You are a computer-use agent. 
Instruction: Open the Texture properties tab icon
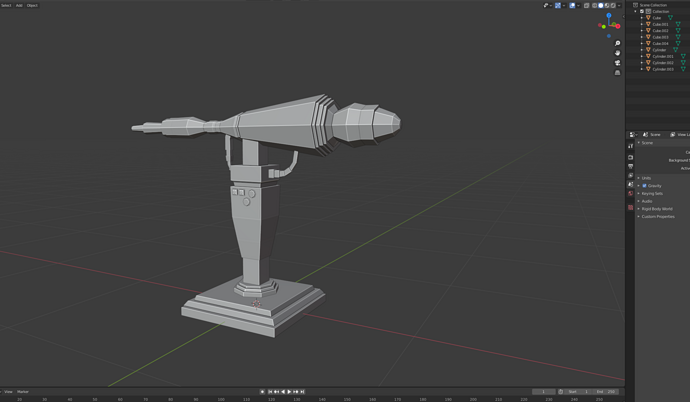pos(631,207)
